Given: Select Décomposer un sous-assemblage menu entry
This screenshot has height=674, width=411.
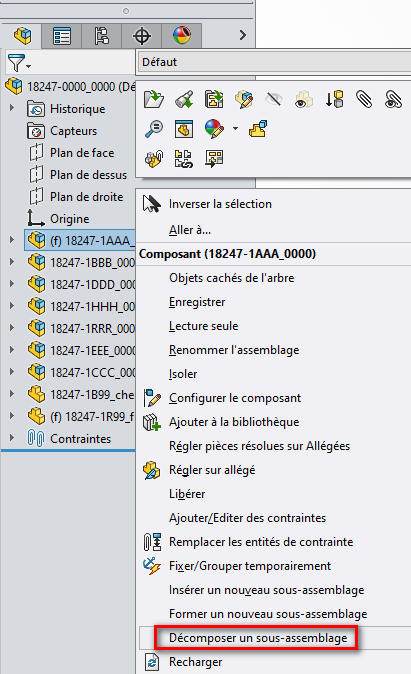Looking at the screenshot, I should coord(258,637).
